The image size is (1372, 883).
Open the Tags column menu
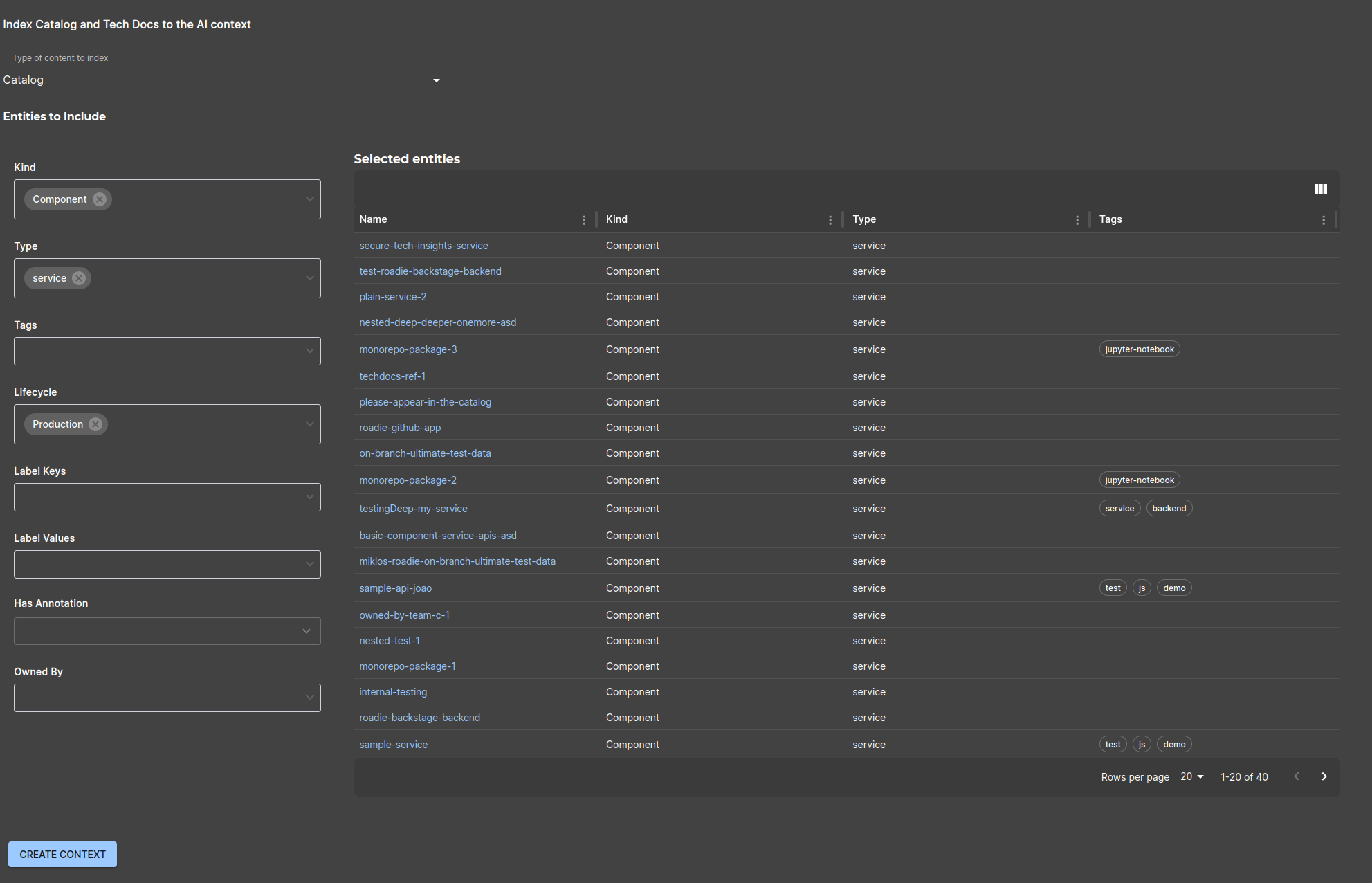point(1323,220)
